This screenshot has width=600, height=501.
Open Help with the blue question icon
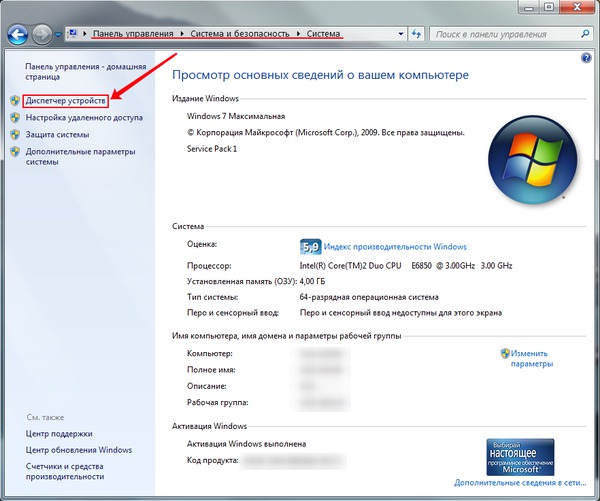click(586, 58)
